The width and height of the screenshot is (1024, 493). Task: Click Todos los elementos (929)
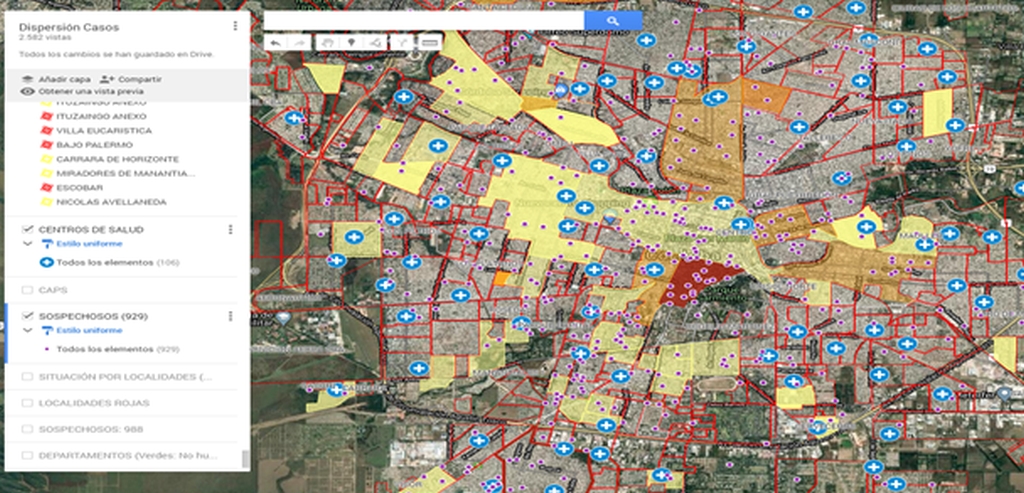click(x=118, y=349)
